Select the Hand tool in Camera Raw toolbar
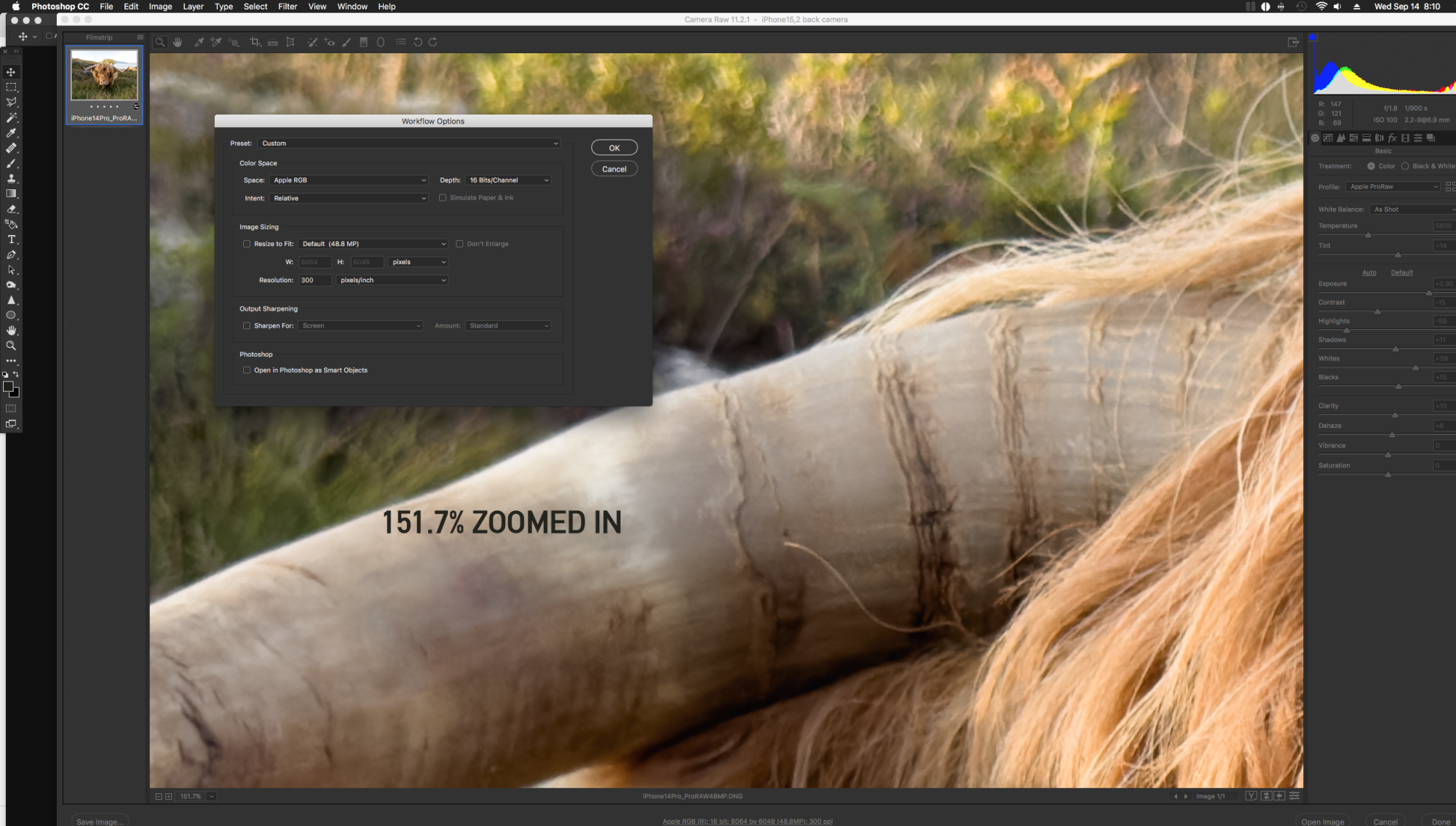This screenshot has height=826, width=1456. click(x=178, y=42)
